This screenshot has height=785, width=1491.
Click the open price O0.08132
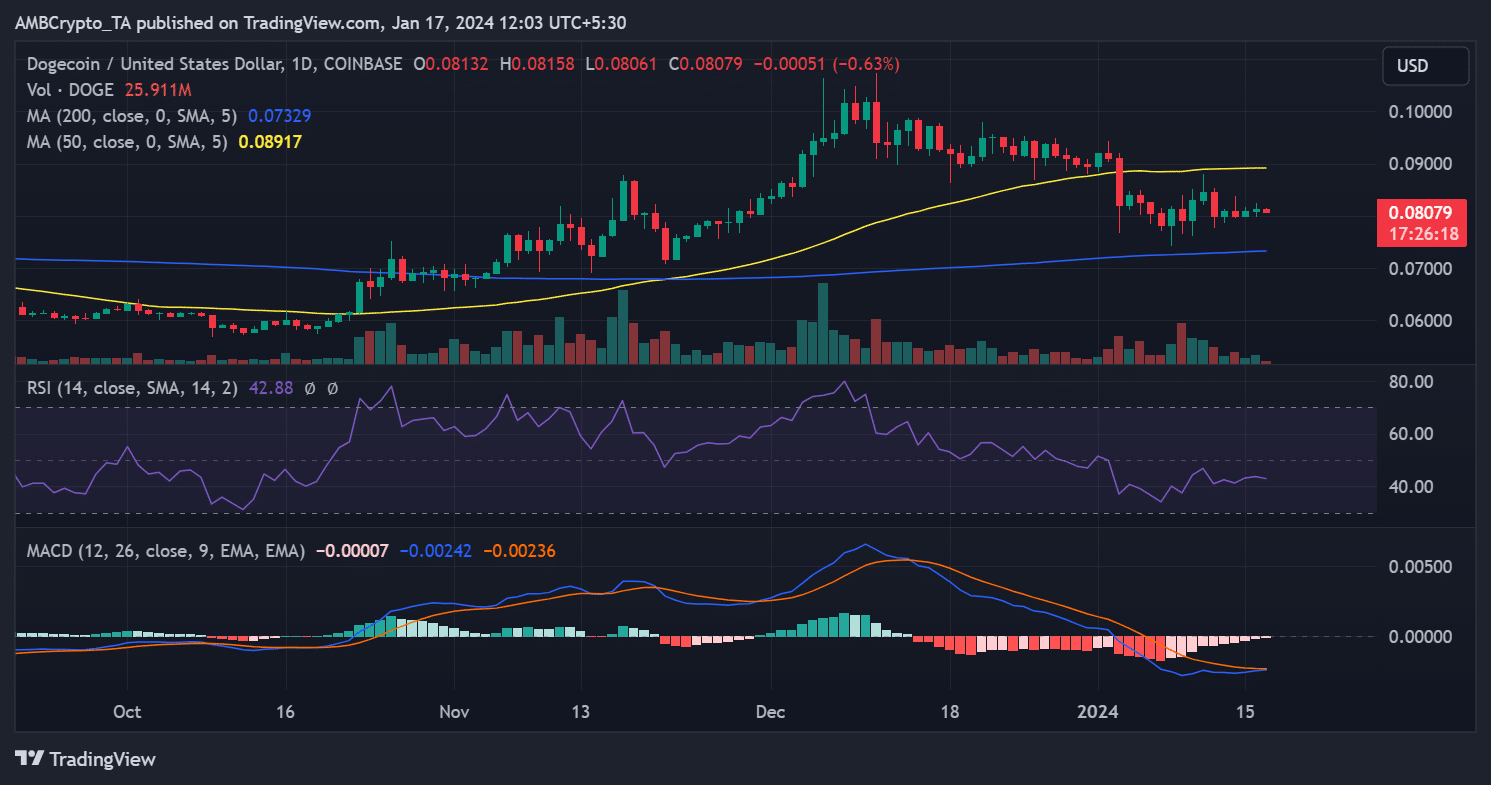point(452,64)
